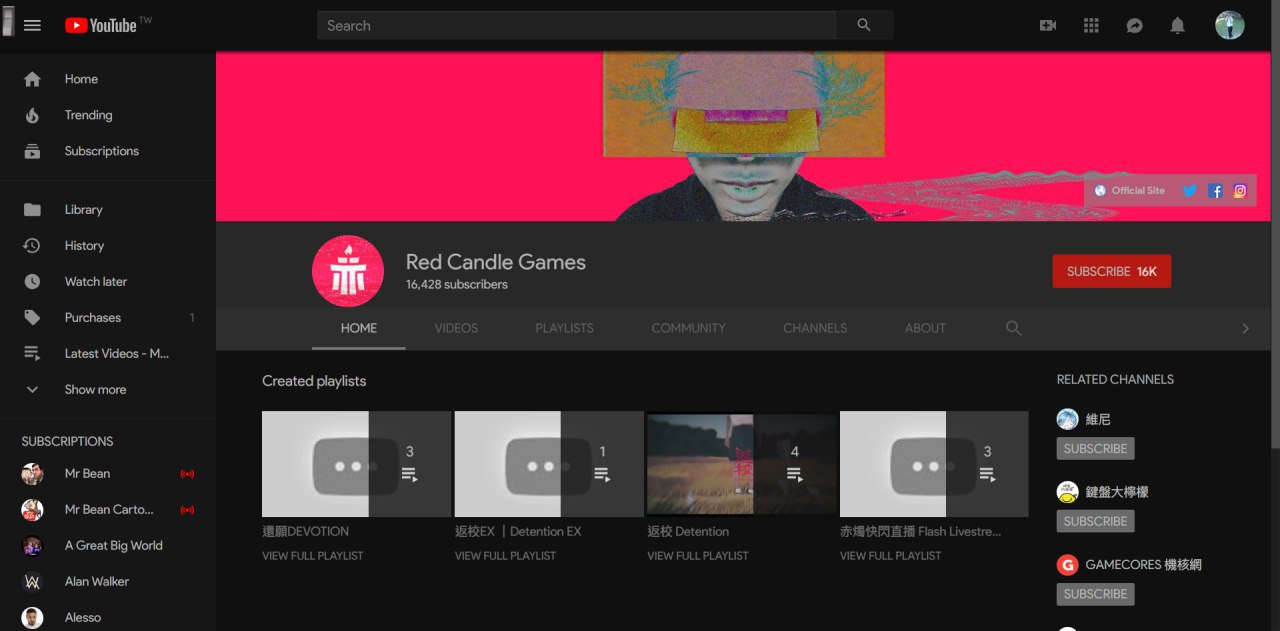Subscribe to GAMECORES 機核網 channel
Image resolution: width=1280 pixels, height=631 pixels.
1095,594
